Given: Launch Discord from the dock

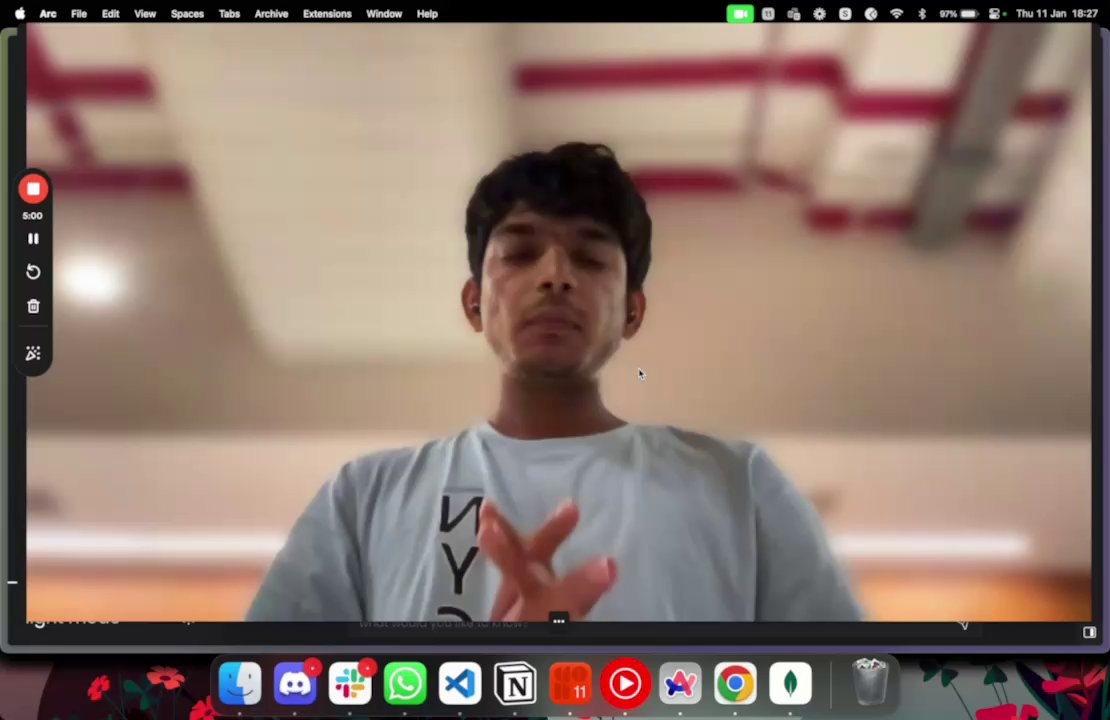Looking at the screenshot, I should [295, 685].
